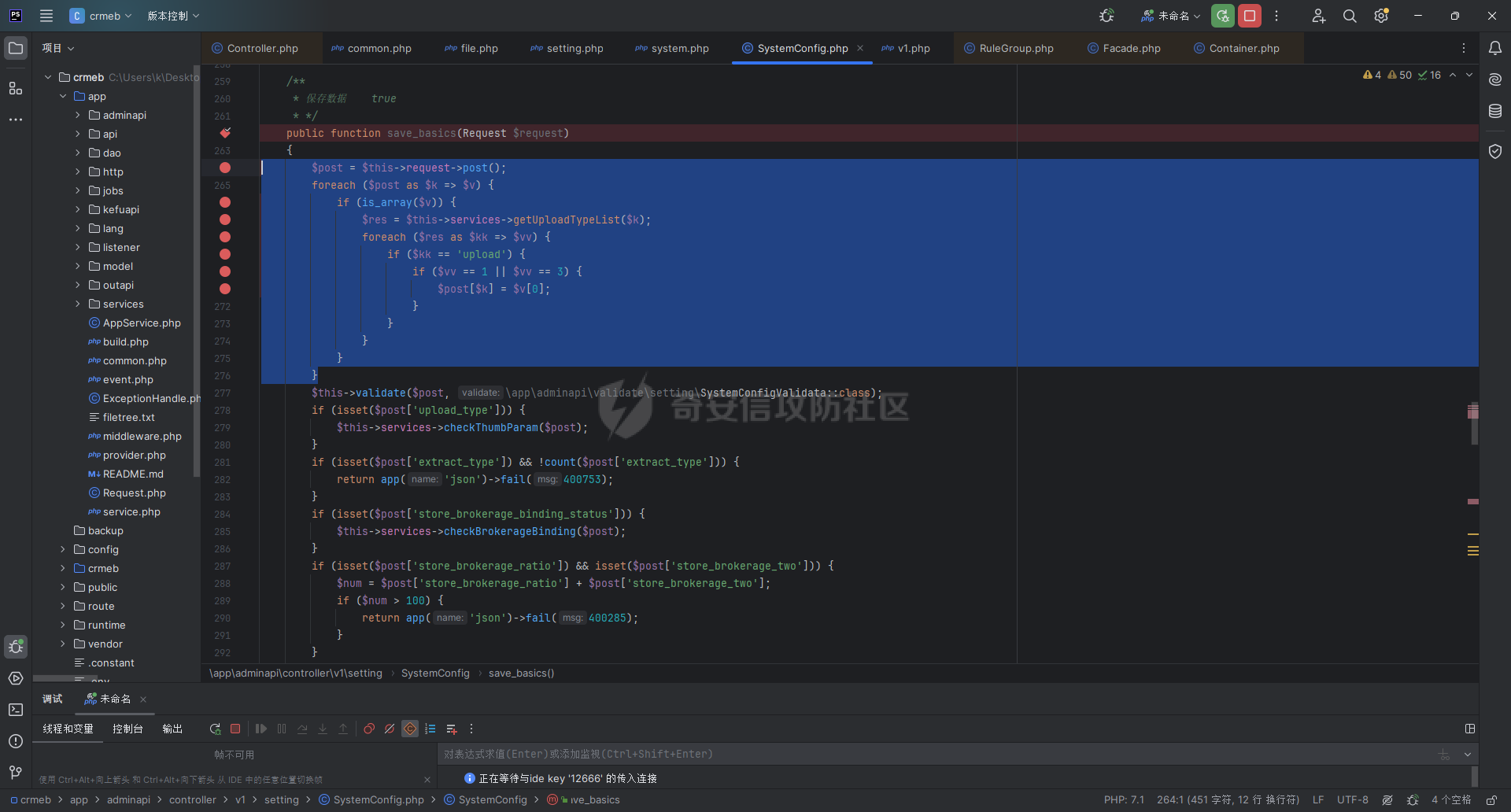
Task: Open the 输出 output tab
Action: click(172, 729)
